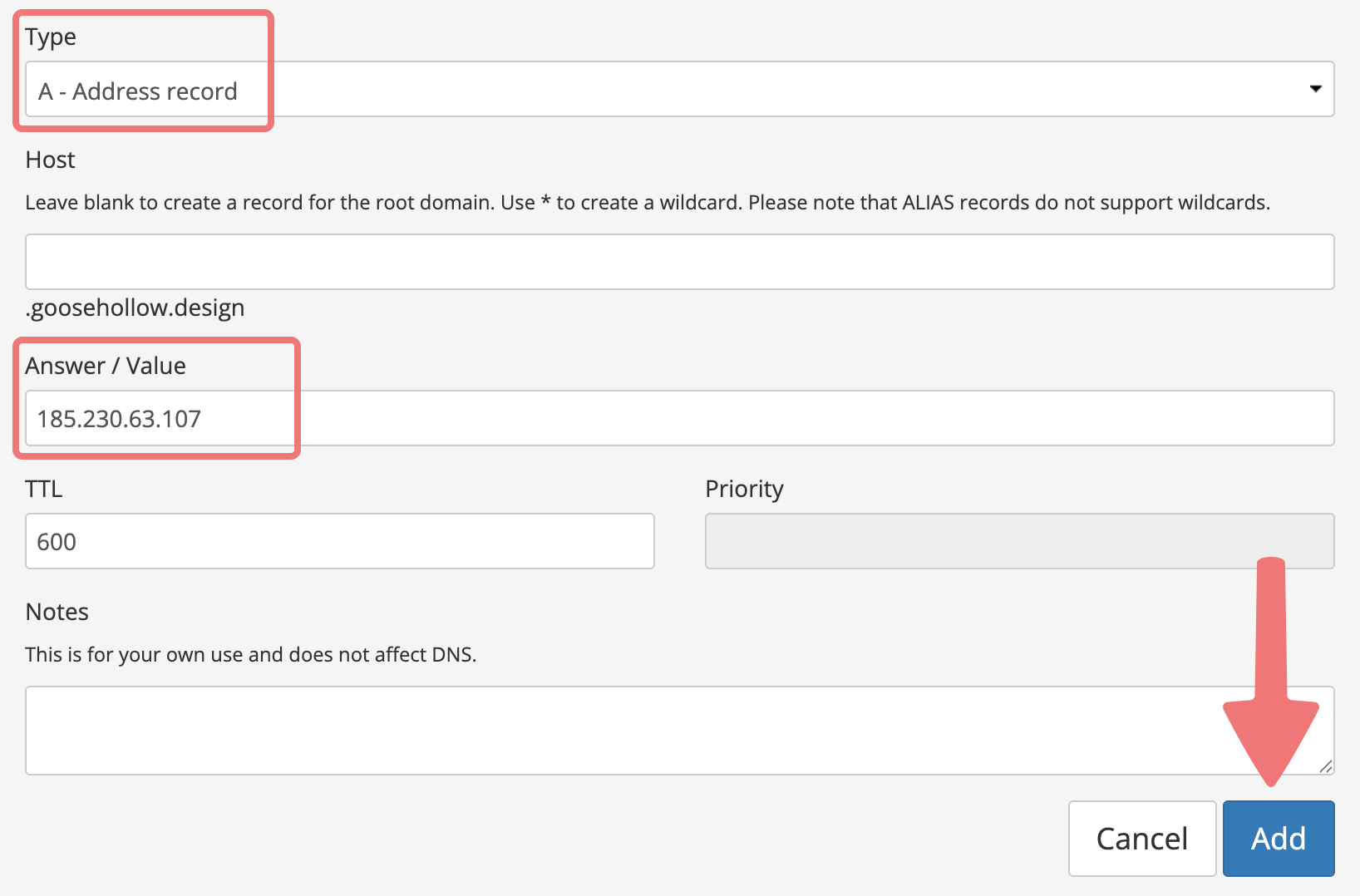Click the Priority label
Image resolution: width=1360 pixels, height=896 pixels.
click(744, 490)
